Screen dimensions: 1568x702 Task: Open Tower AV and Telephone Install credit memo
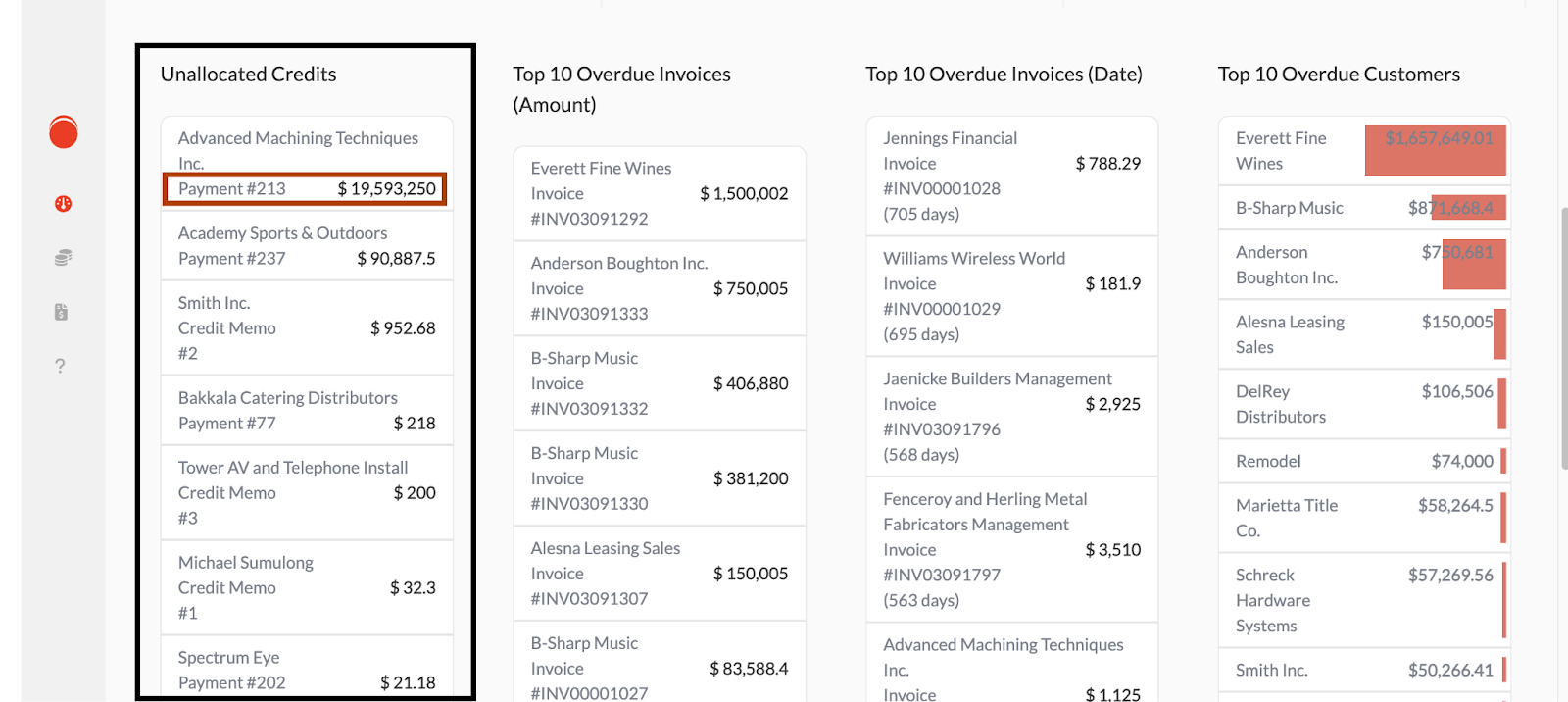point(307,493)
